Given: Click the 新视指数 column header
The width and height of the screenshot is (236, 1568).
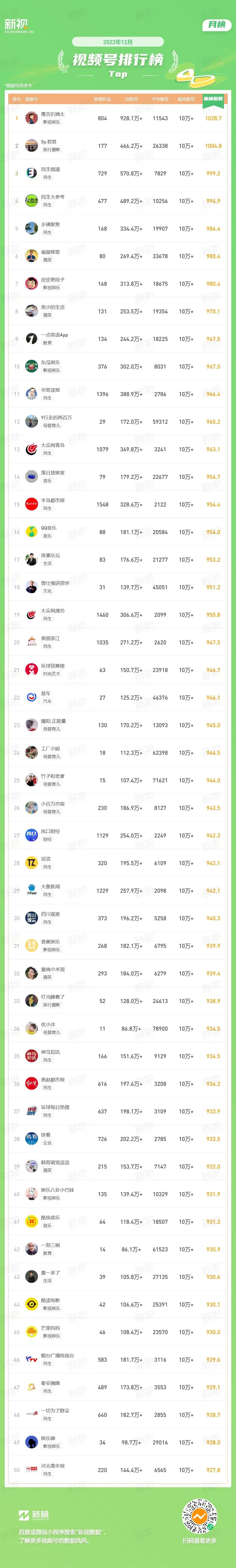Looking at the screenshot, I should (x=213, y=99).
